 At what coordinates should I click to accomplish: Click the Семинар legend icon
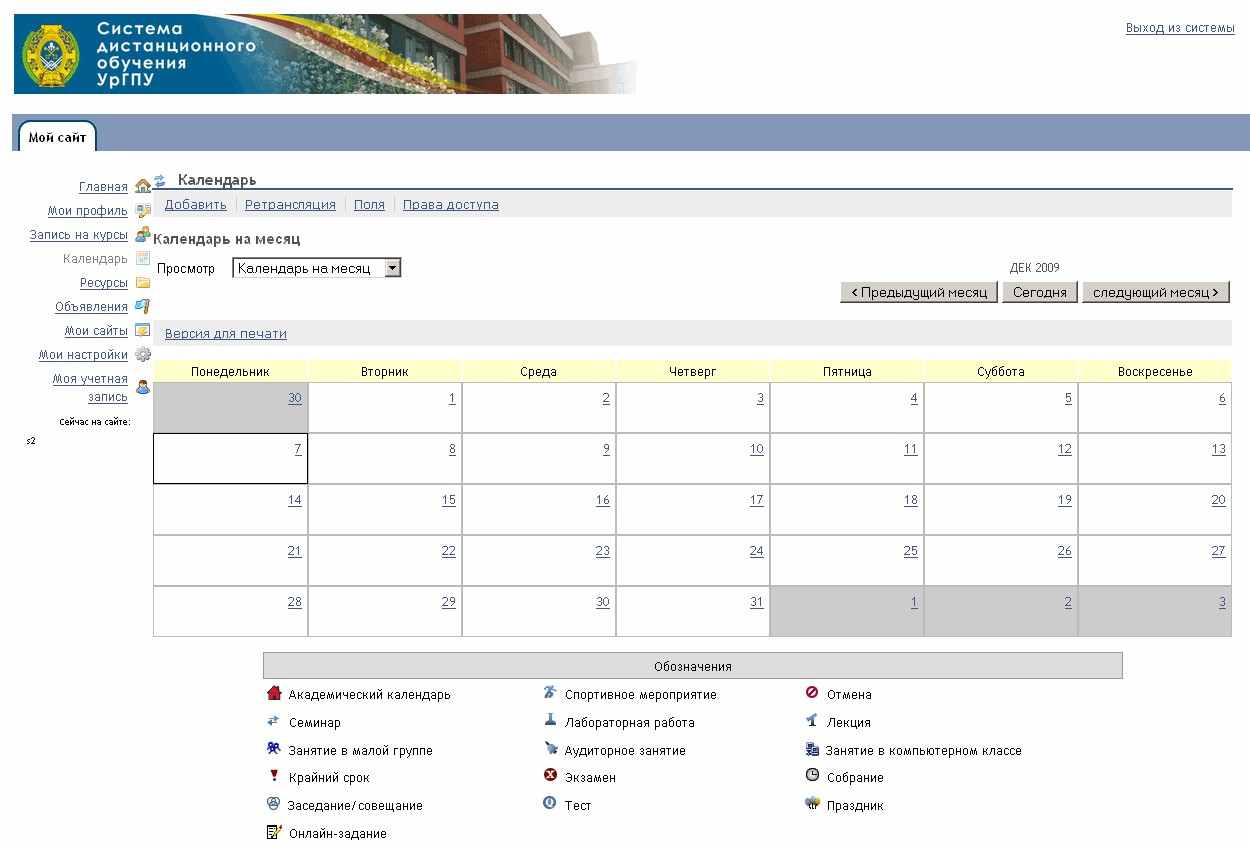pos(273,721)
